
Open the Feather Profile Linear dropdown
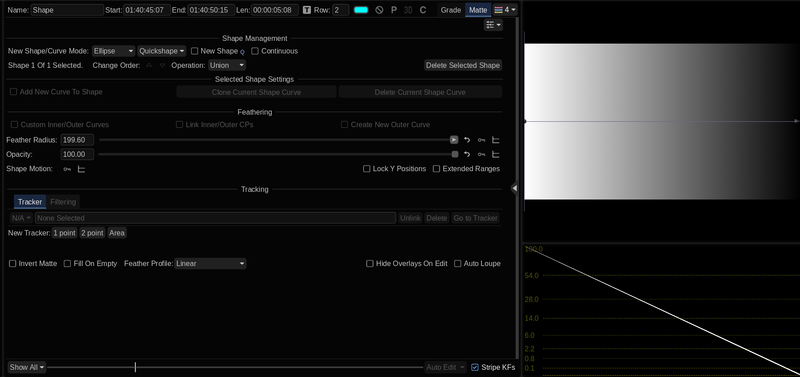(x=210, y=264)
